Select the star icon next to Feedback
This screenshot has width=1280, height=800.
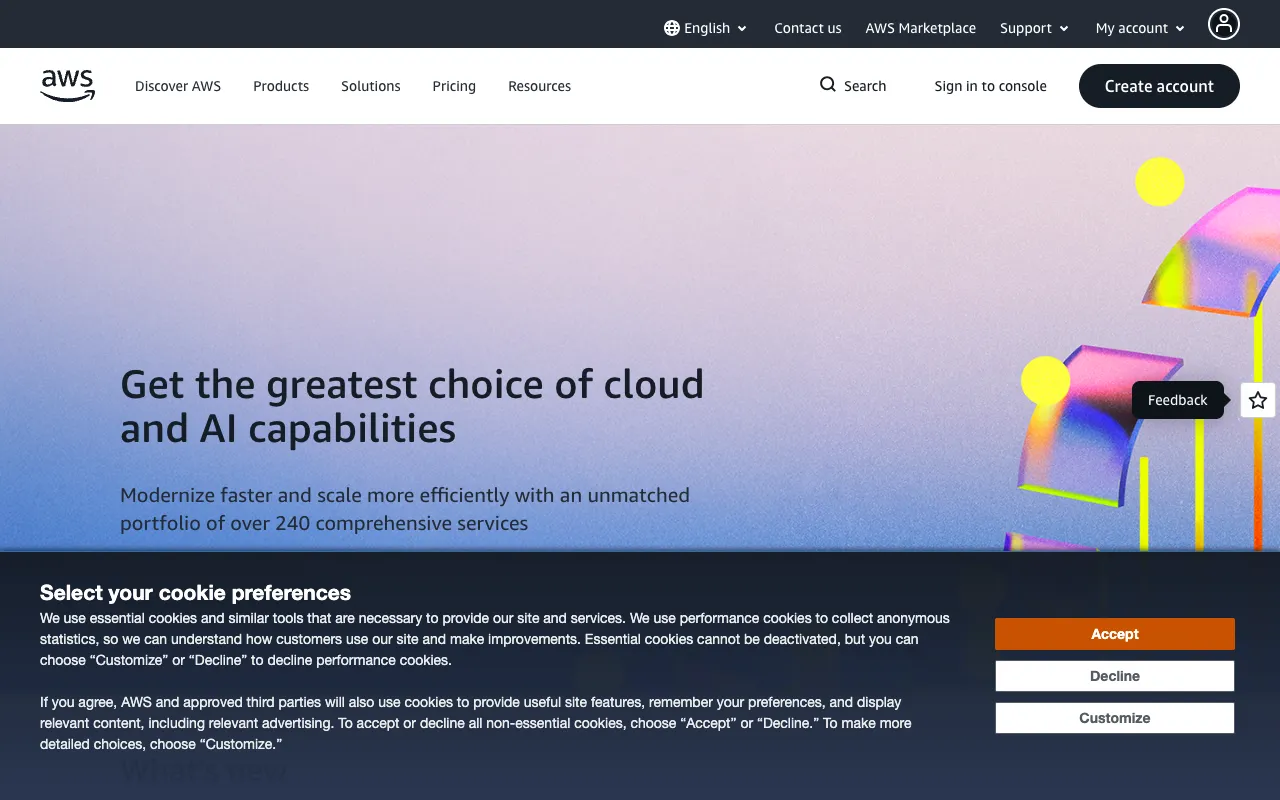[x=1257, y=400]
